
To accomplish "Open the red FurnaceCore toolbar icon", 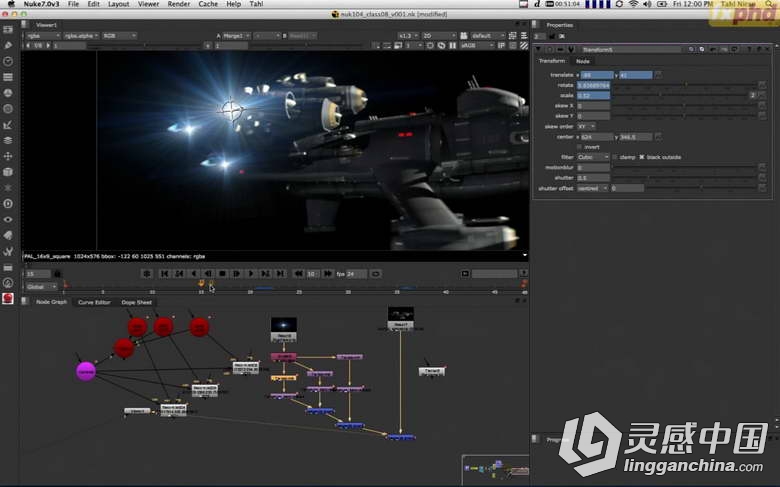I will coord(8,298).
